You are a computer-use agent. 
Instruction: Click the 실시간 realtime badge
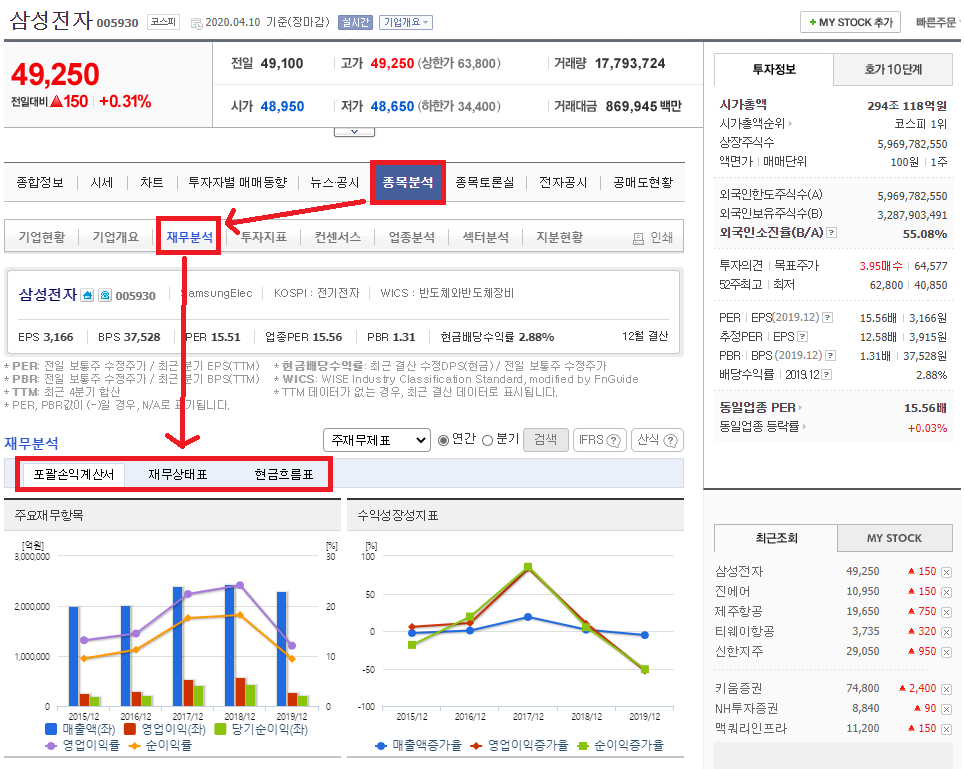[x=355, y=23]
